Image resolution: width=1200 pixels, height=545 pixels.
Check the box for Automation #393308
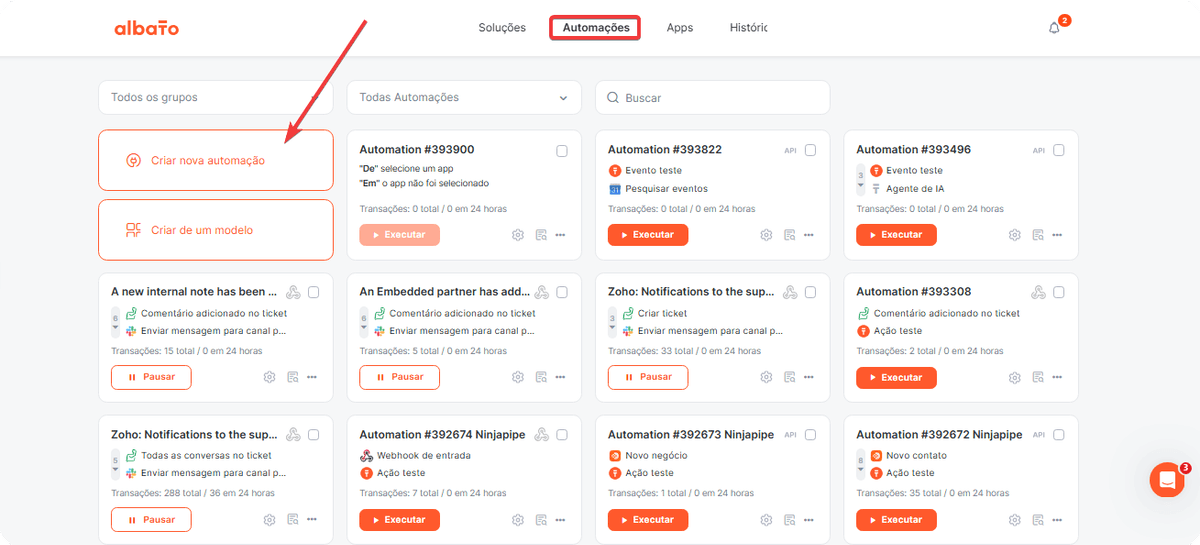[1059, 293]
